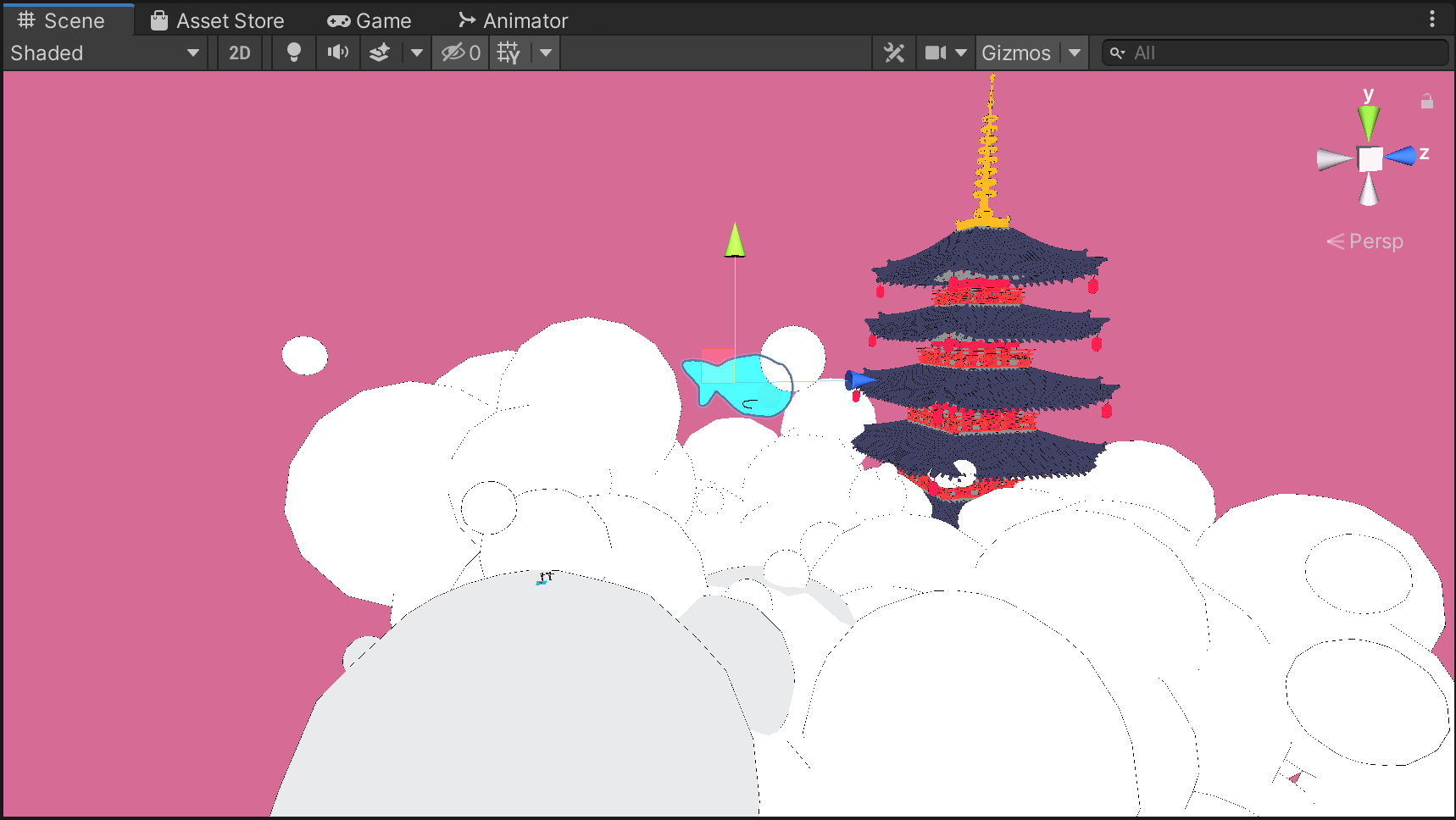1456x820 pixels.
Task: Click the orientation gizmo center cube
Action: coord(1370,158)
